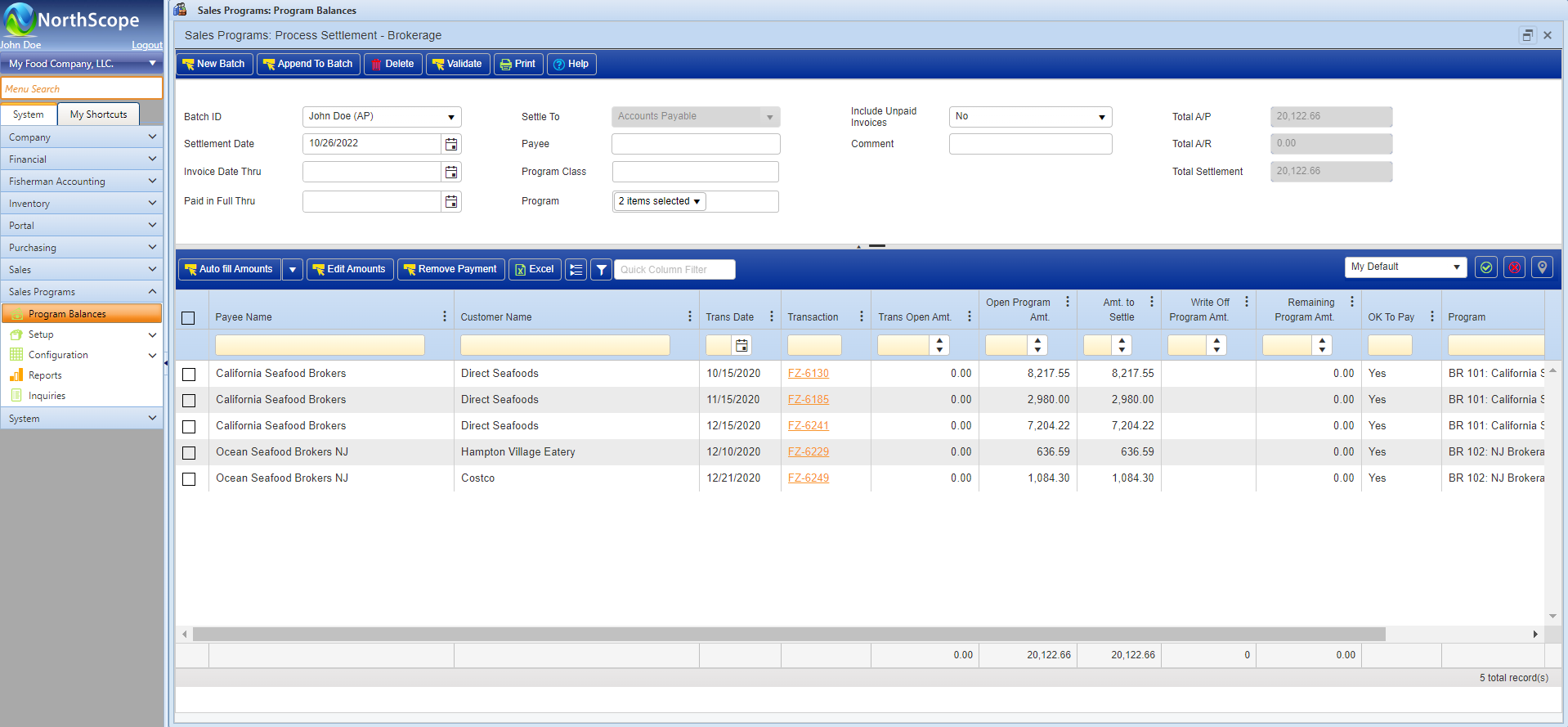Click the Validate button
This screenshot has height=727, width=1568.
click(x=457, y=64)
